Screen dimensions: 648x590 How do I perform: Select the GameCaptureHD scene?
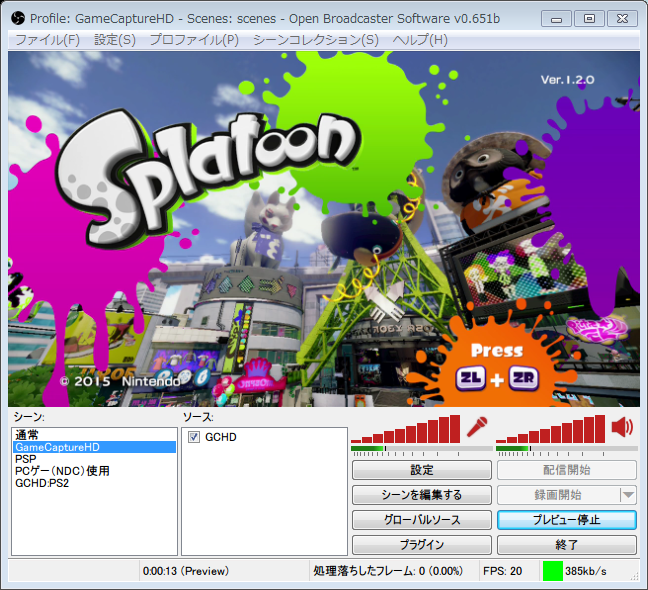(x=94, y=447)
